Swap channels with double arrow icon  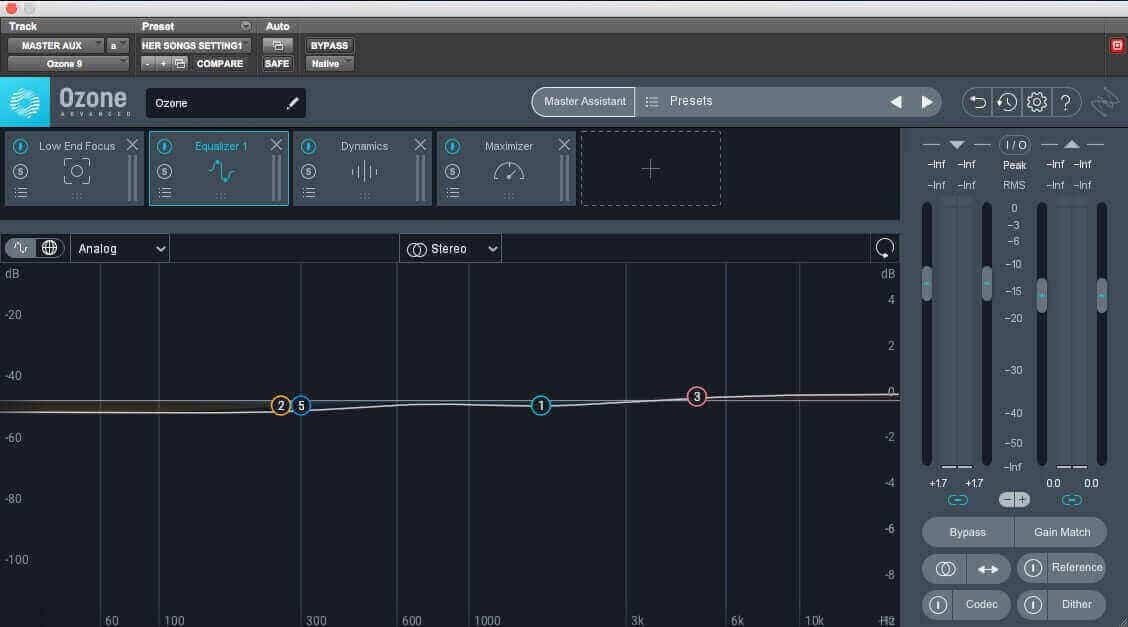(988, 569)
